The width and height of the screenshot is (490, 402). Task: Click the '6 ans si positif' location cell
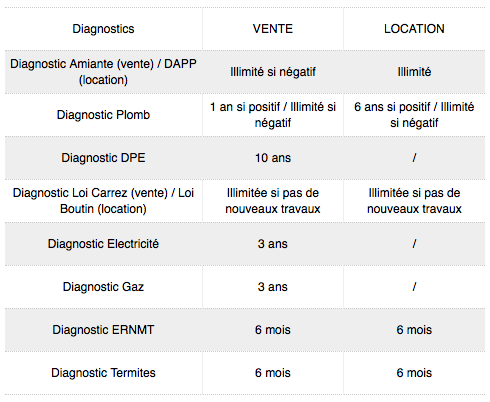pos(414,115)
